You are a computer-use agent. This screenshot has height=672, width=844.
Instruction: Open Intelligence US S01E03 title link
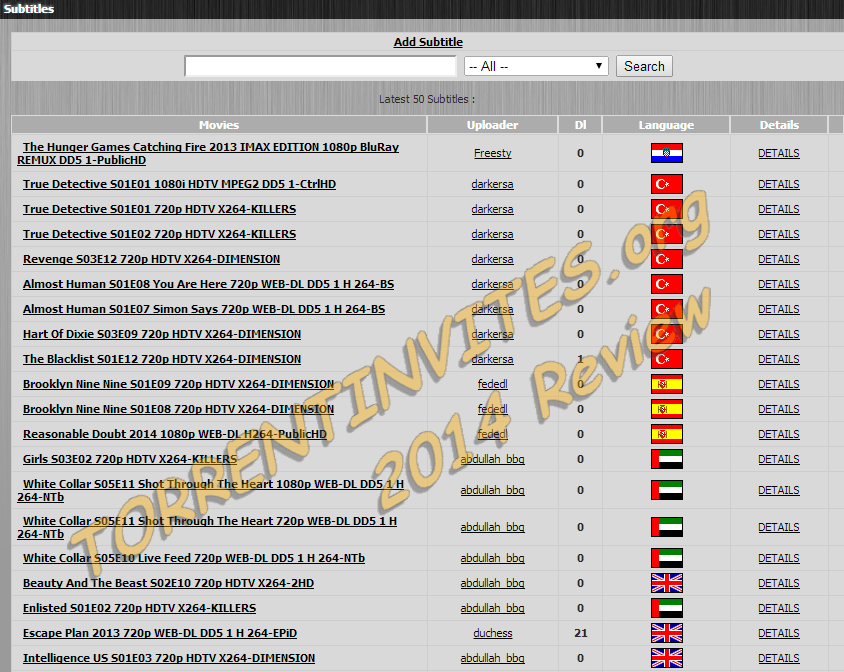(x=169, y=658)
